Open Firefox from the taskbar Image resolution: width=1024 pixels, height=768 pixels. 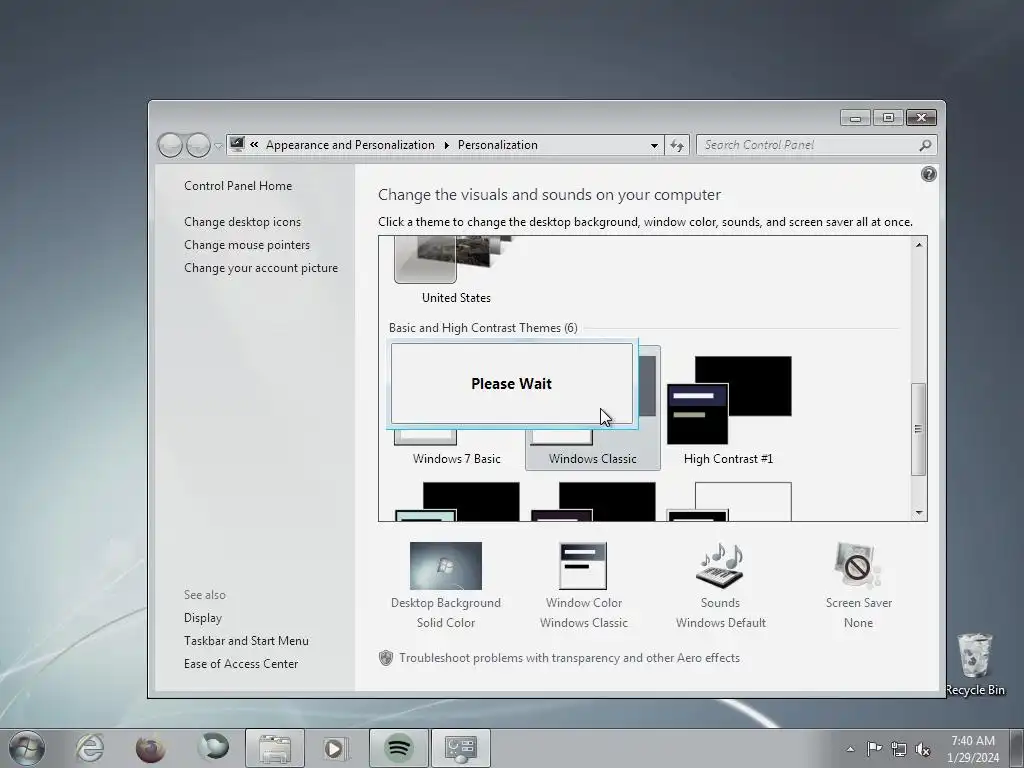coord(150,748)
